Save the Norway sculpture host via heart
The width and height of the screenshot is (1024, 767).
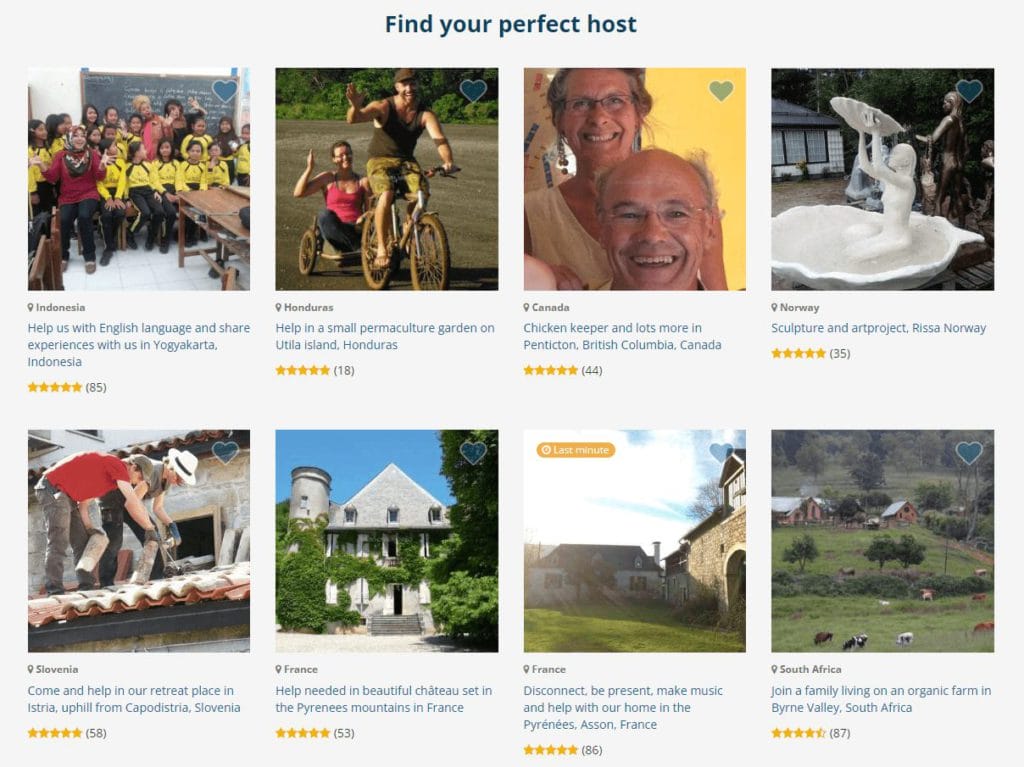point(969,91)
